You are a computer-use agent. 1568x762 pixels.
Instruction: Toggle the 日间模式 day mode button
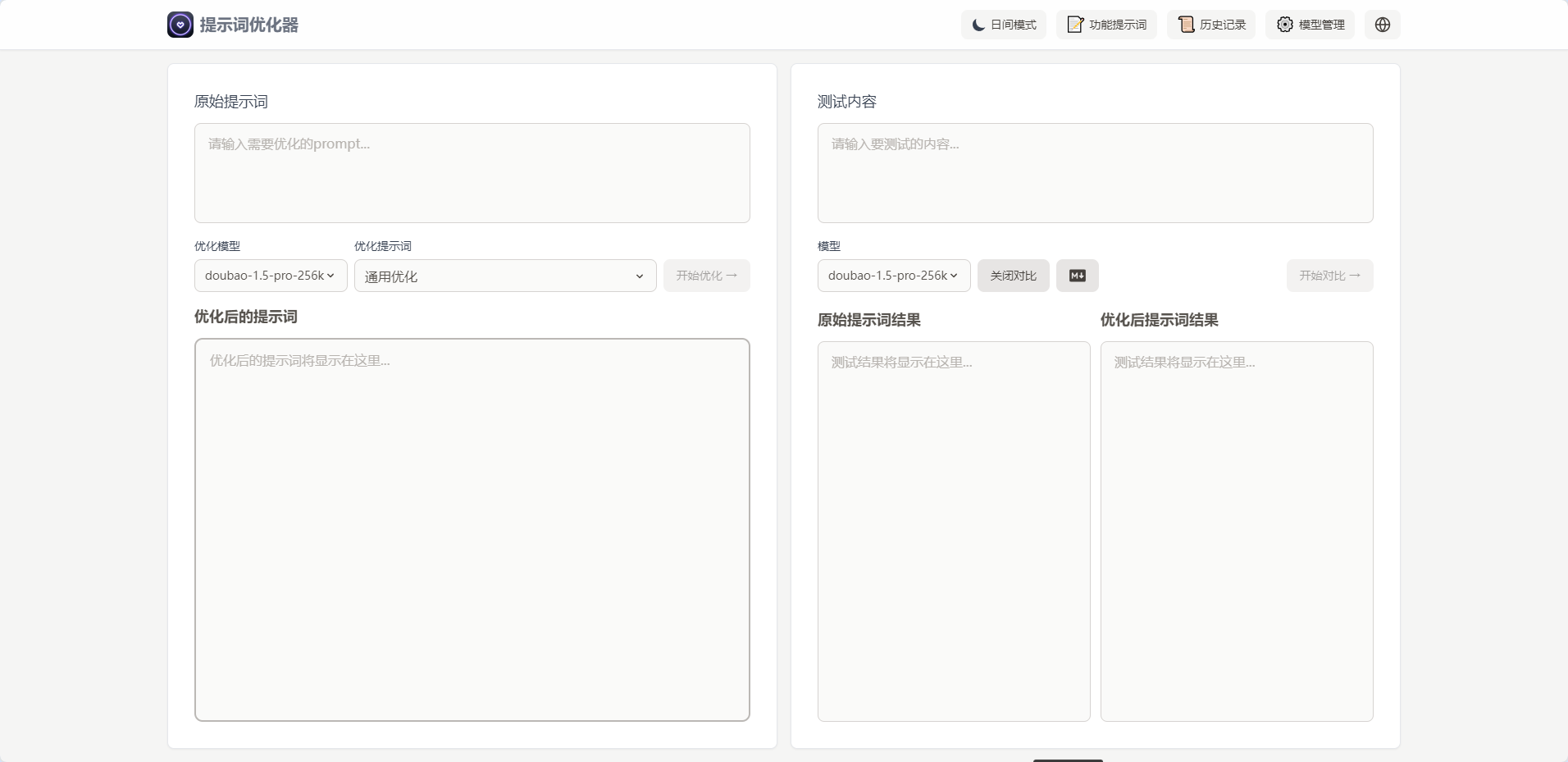click(1004, 25)
